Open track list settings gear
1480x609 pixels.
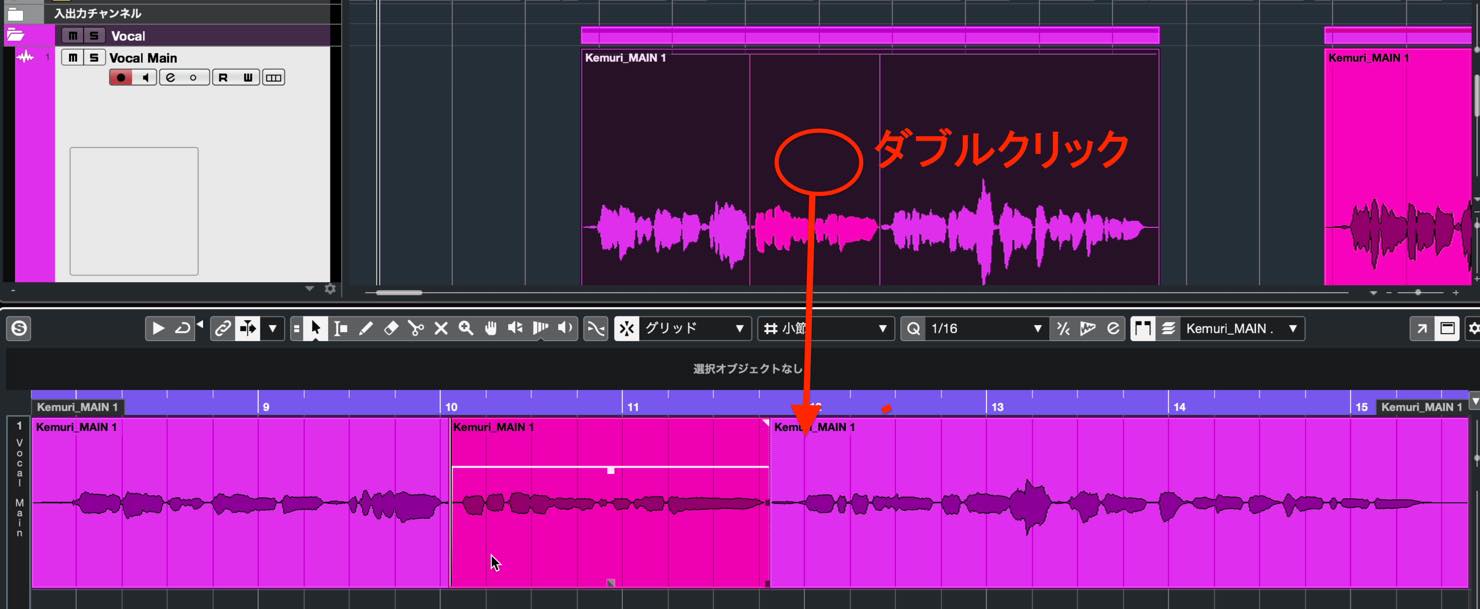(x=331, y=289)
